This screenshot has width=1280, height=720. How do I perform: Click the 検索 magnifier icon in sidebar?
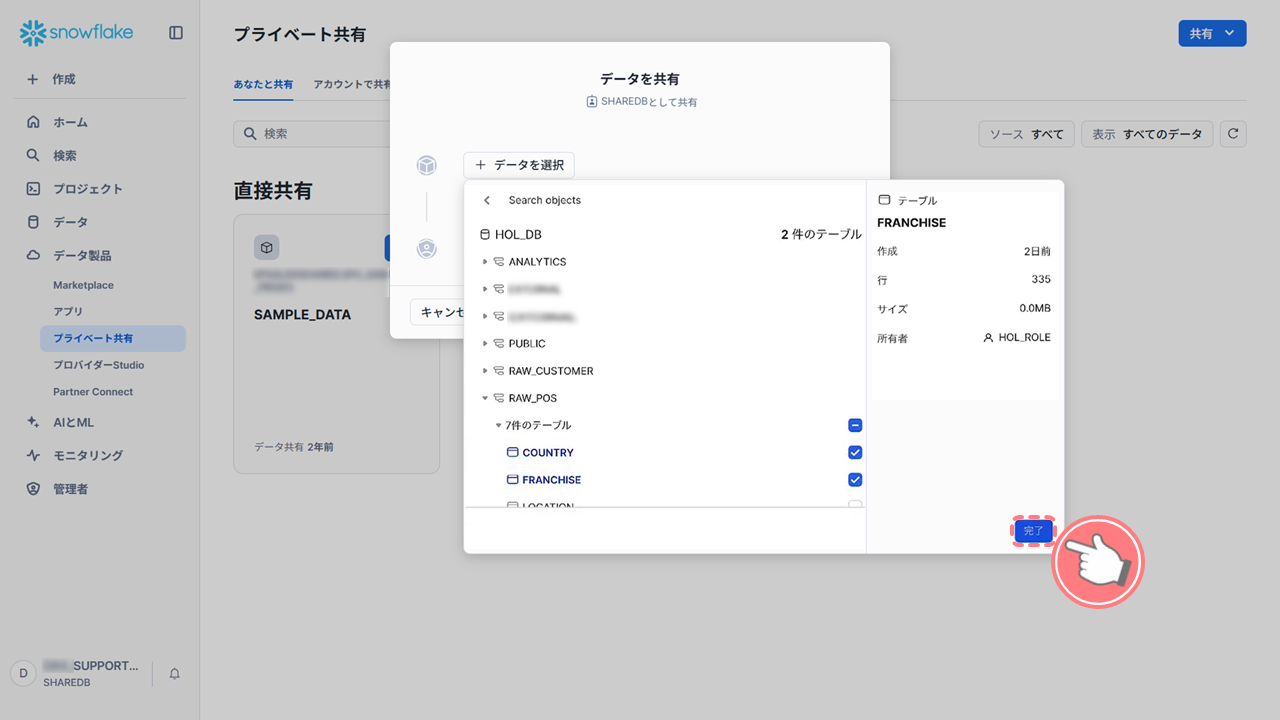[x=33, y=155]
